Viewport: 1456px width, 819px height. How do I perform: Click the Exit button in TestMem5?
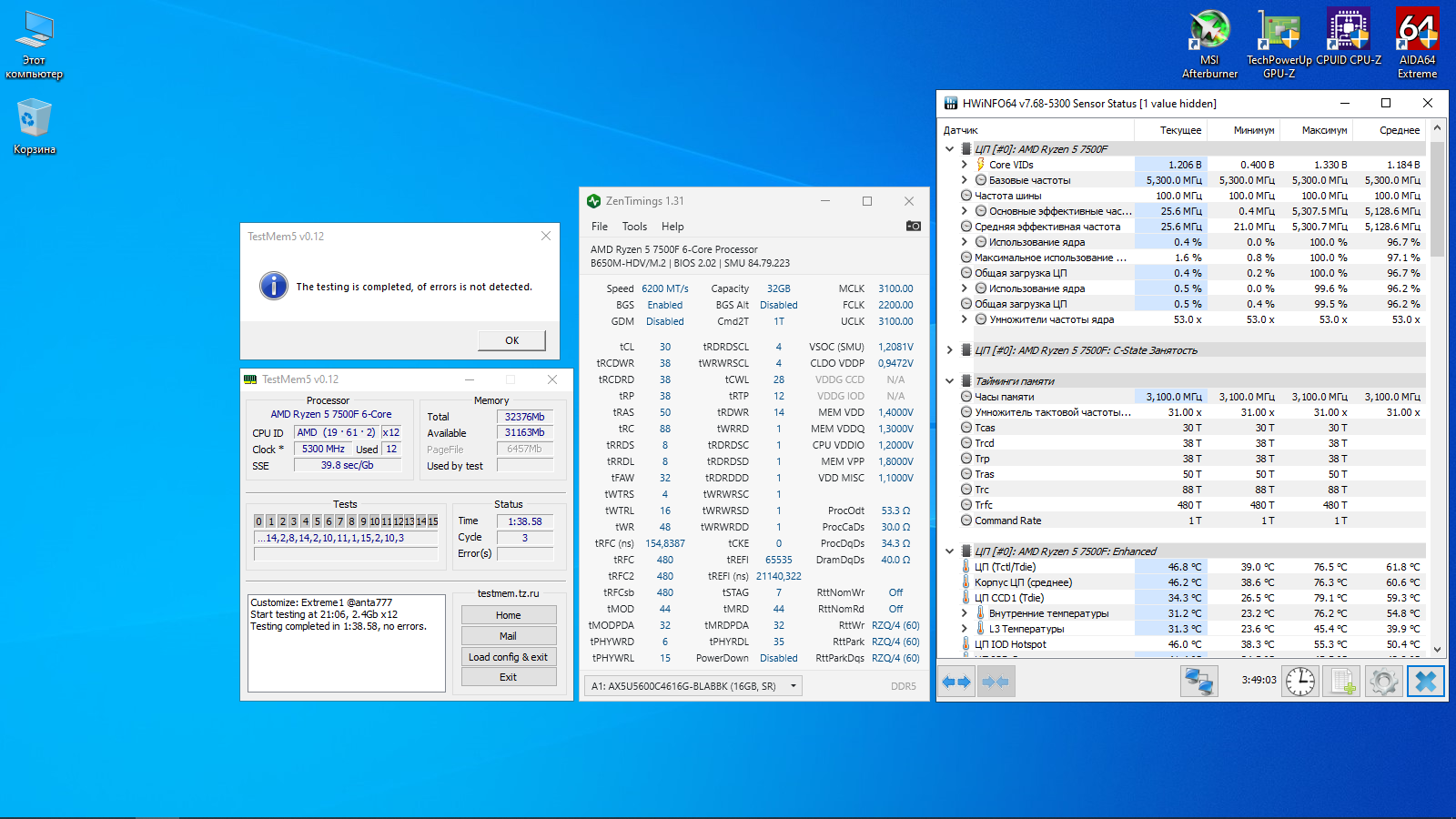click(x=509, y=677)
